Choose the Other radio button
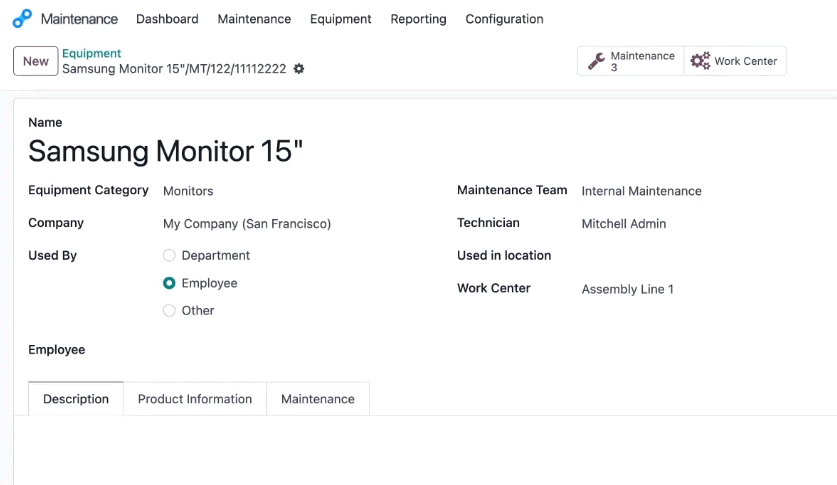 pos(169,311)
